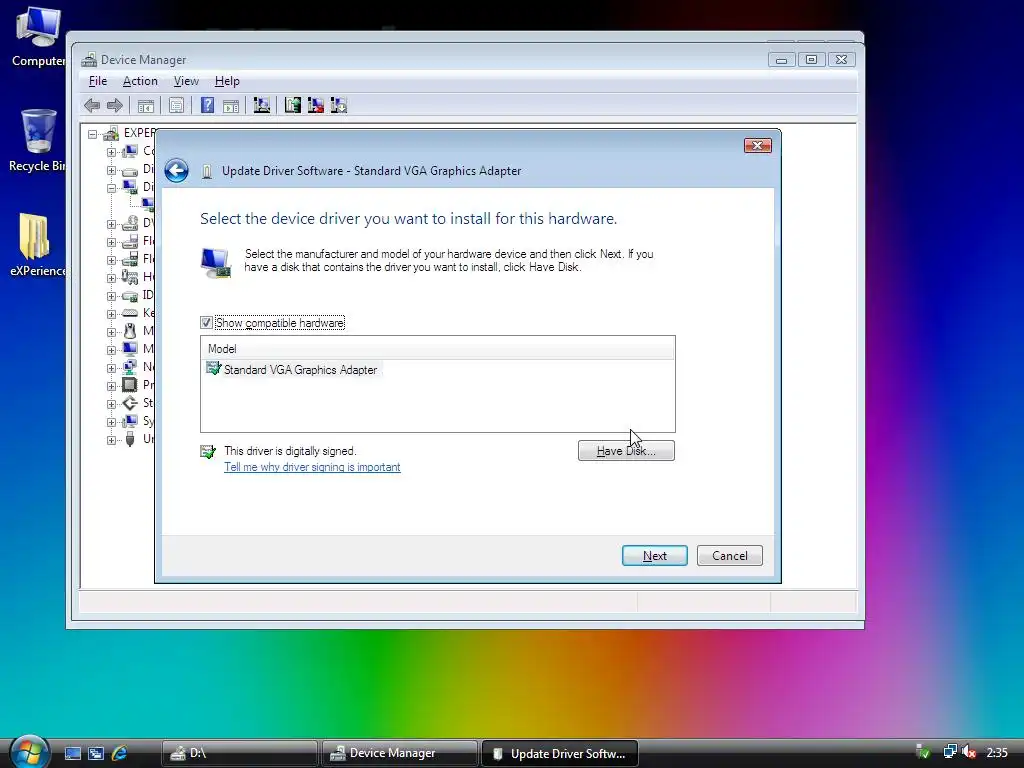Open the Windows Start orb
Screen dimensions: 1024x768
click(29, 751)
